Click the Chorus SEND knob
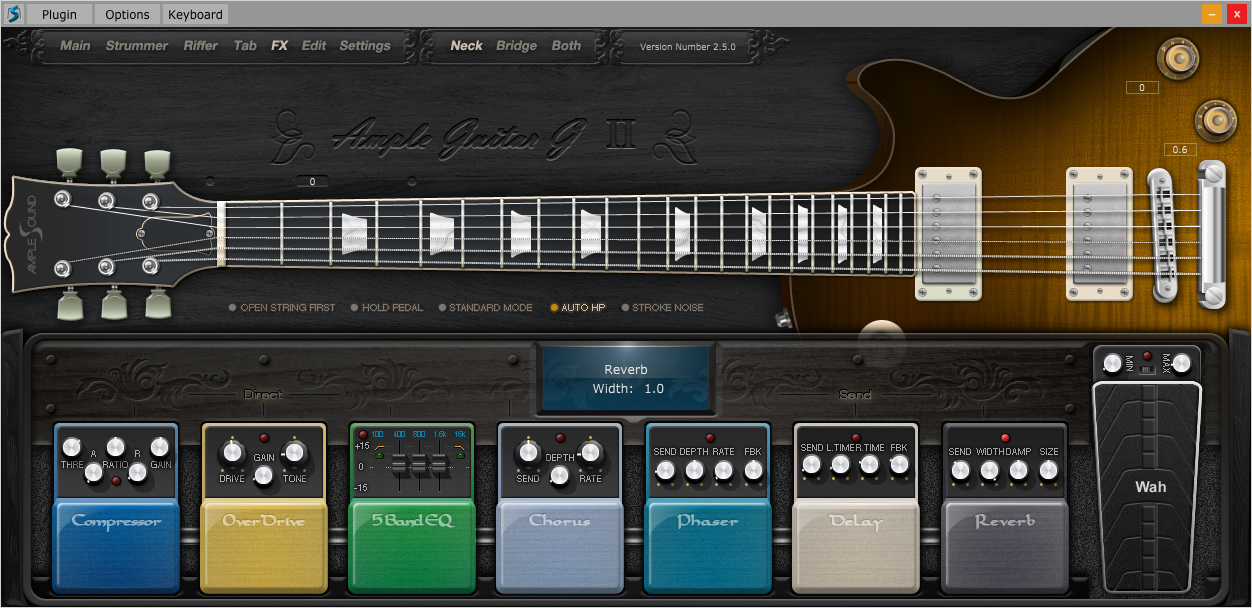The height and width of the screenshot is (608, 1252). click(x=528, y=452)
